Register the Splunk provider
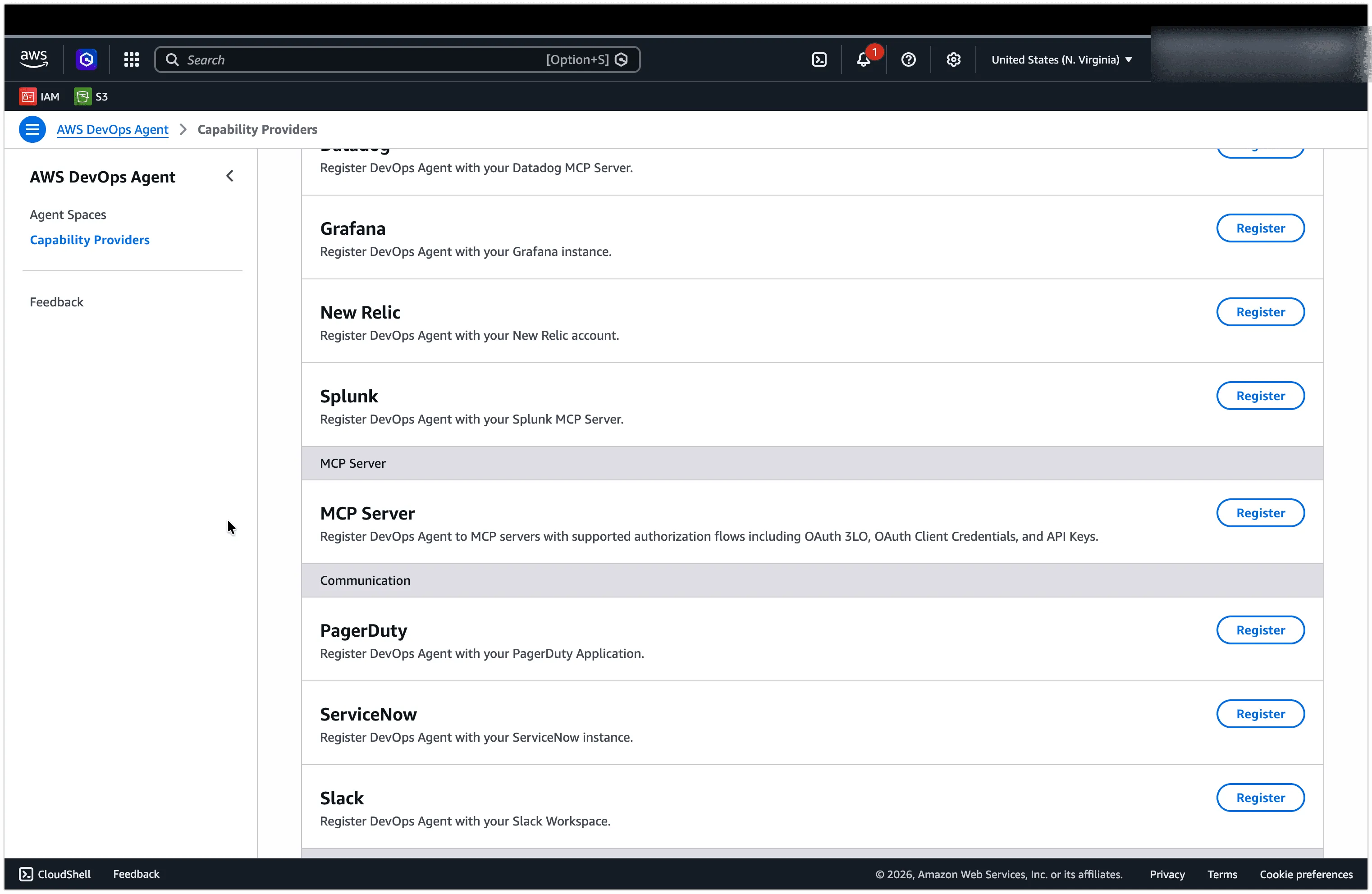Image resolution: width=1372 pixels, height=894 pixels. point(1260,396)
